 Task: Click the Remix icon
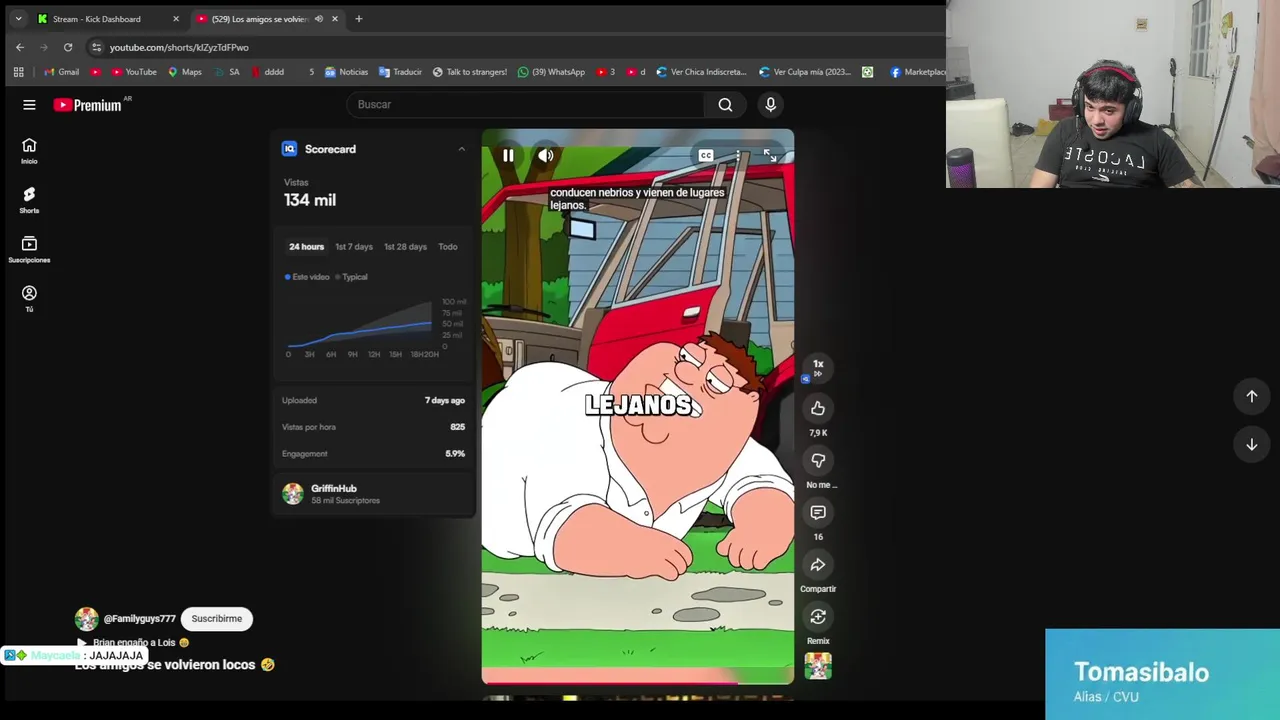click(818, 616)
